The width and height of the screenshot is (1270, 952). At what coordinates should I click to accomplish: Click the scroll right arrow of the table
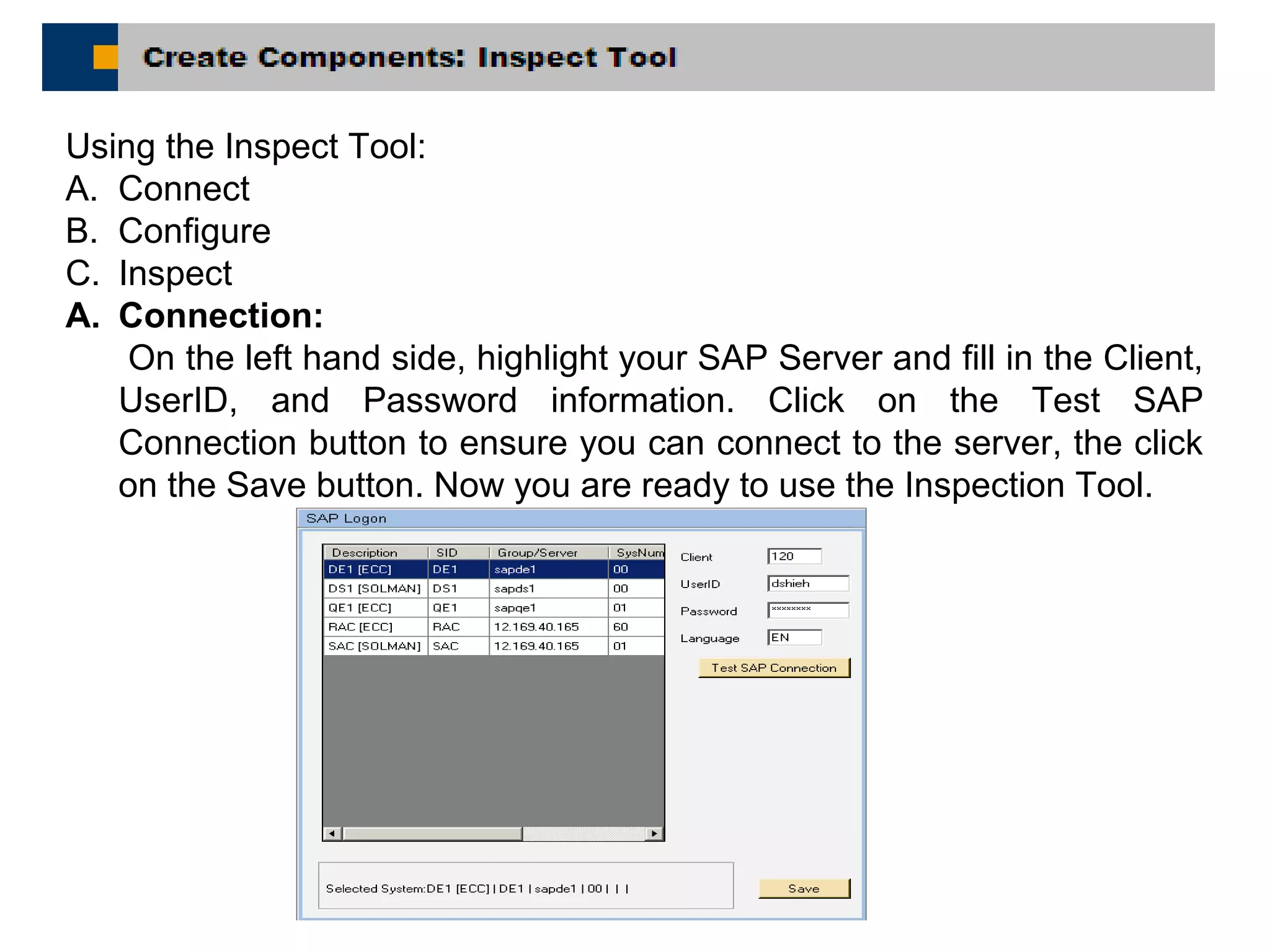tap(654, 834)
